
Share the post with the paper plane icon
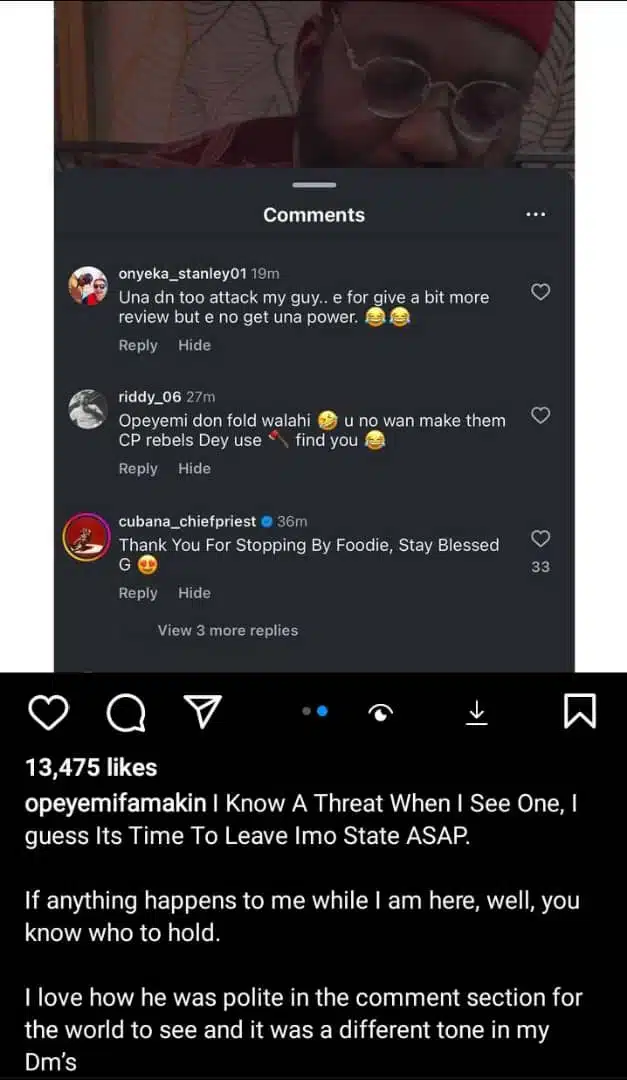point(203,712)
